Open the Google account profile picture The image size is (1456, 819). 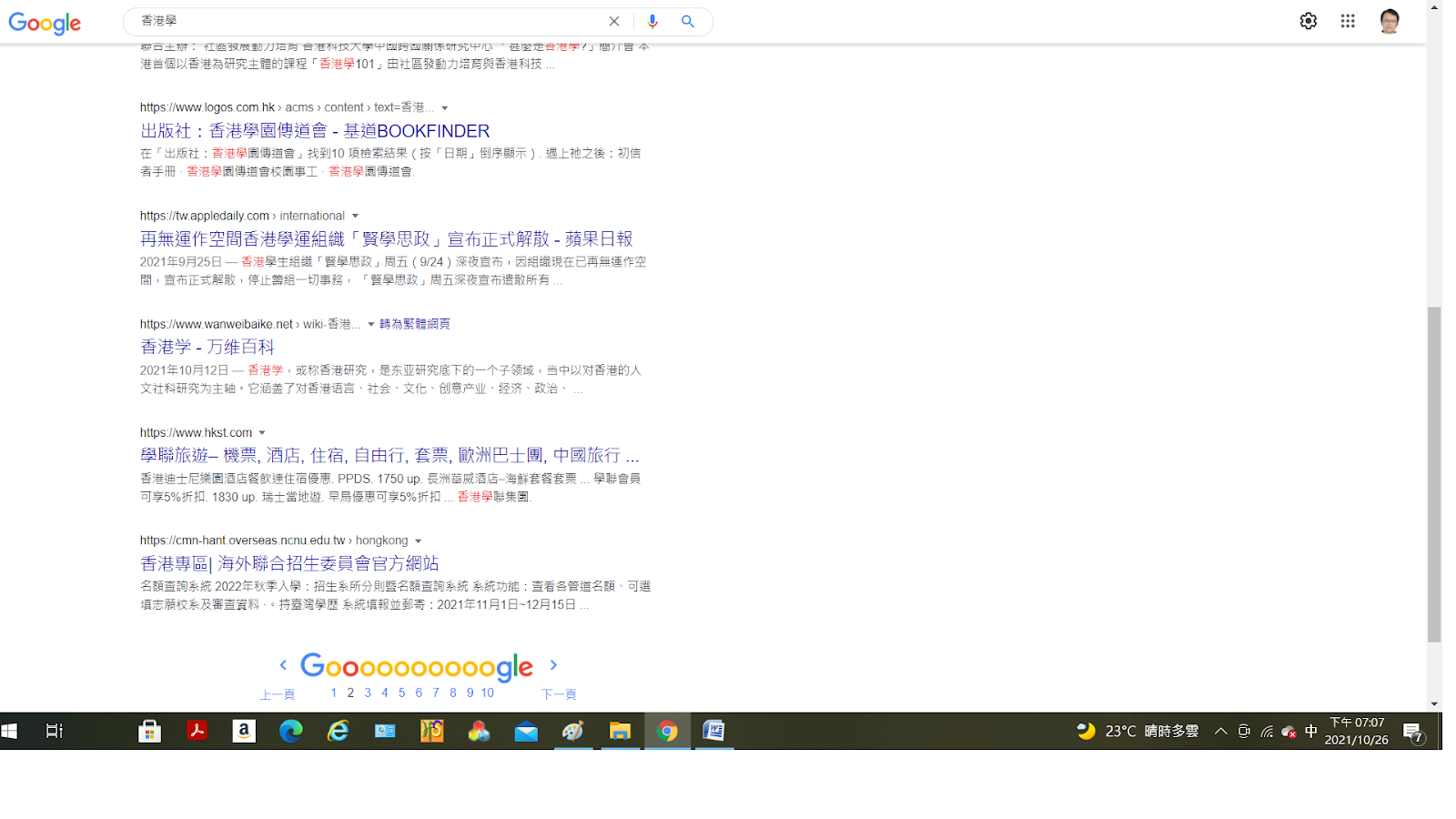tap(1389, 21)
